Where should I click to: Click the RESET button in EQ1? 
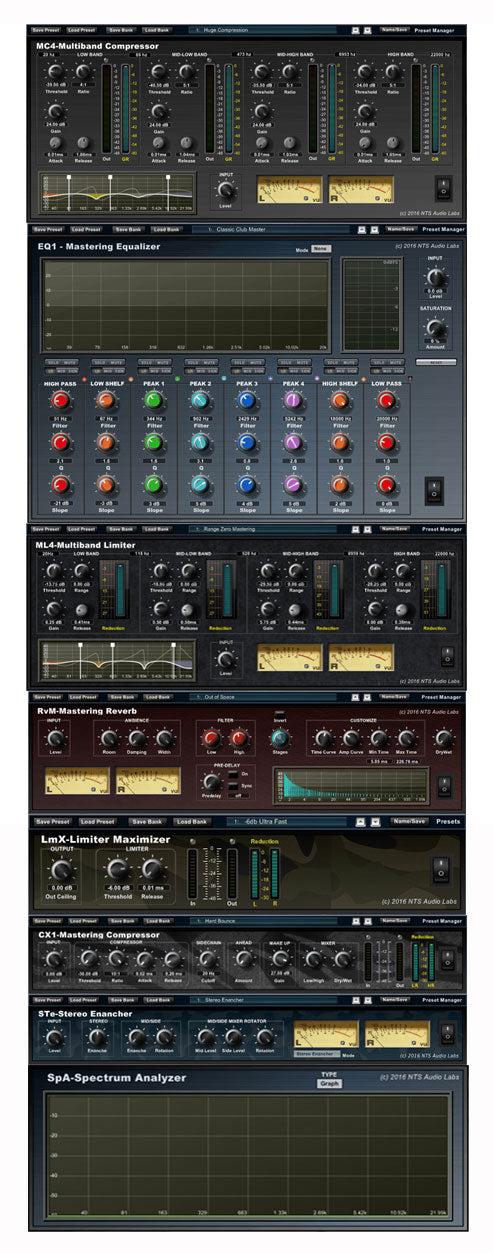[x=435, y=362]
